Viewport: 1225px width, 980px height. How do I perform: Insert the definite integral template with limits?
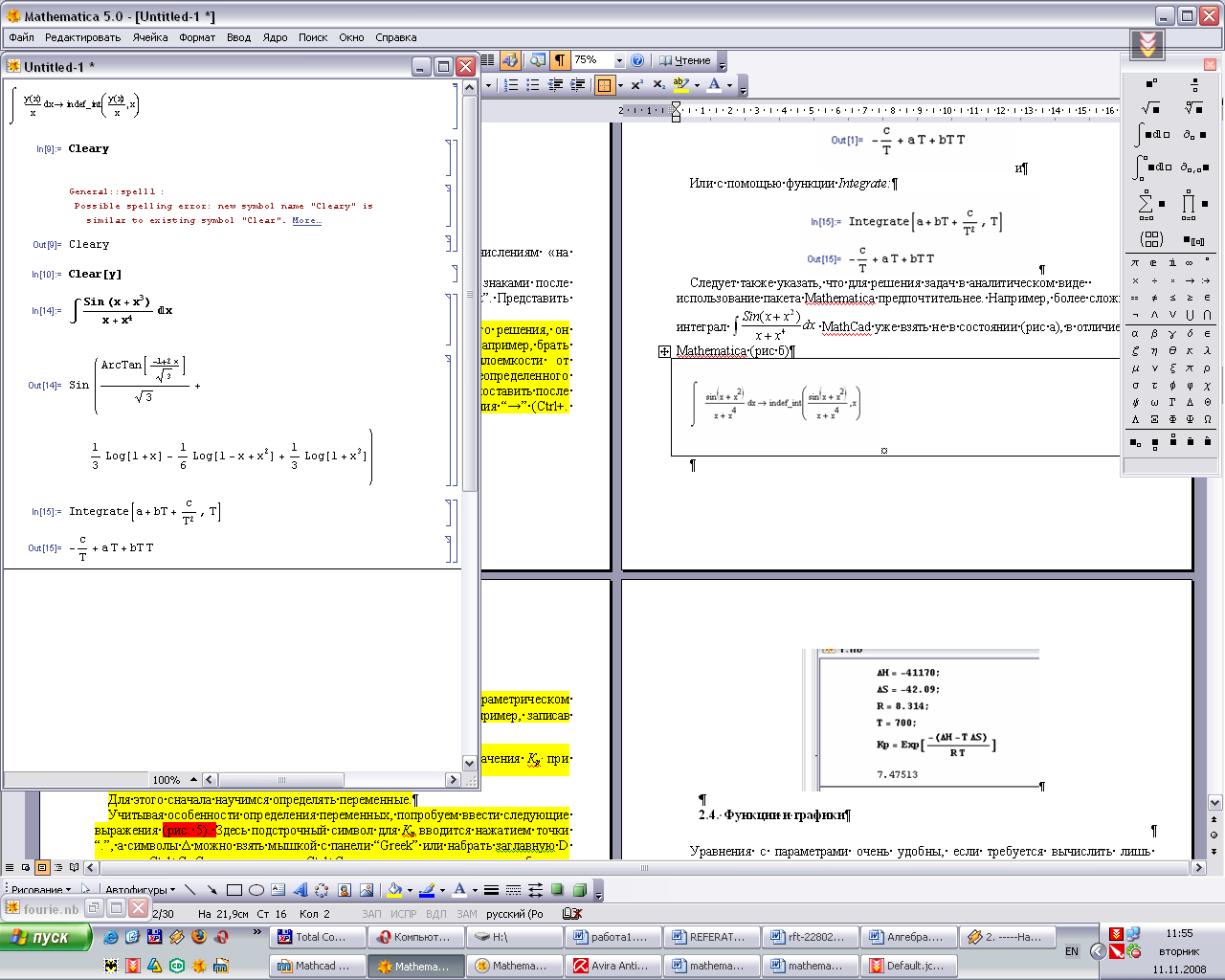(1152, 167)
